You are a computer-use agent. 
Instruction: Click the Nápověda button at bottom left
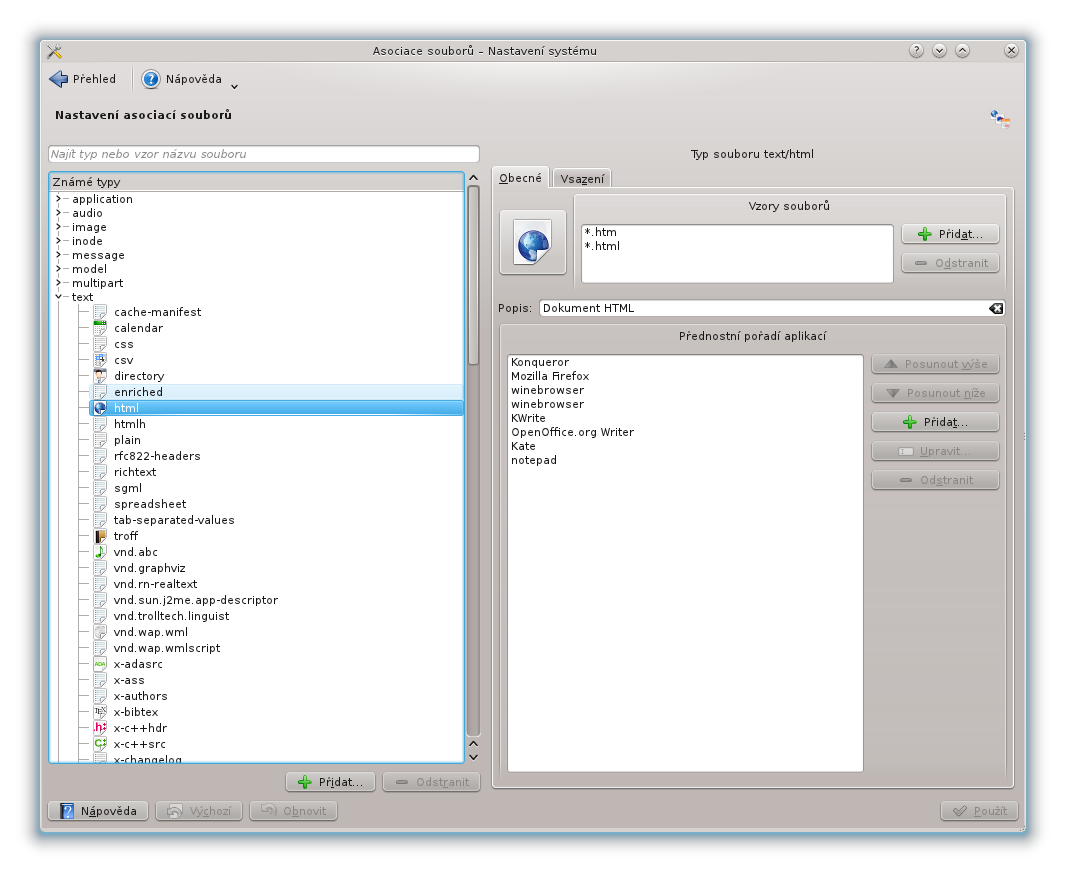click(x=98, y=811)
